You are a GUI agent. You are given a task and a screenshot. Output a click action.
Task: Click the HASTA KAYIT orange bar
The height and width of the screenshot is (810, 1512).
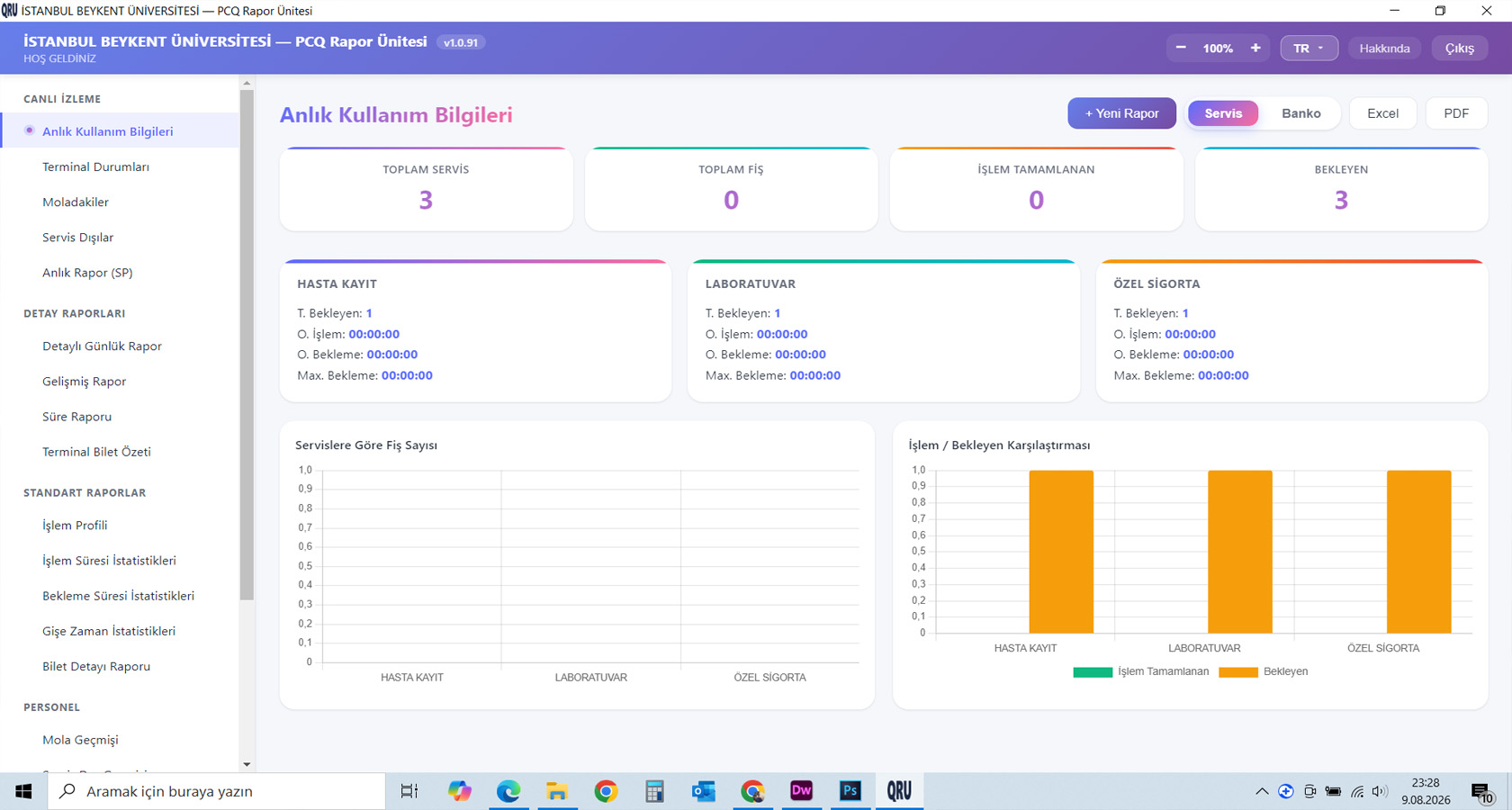point(1061,552)
